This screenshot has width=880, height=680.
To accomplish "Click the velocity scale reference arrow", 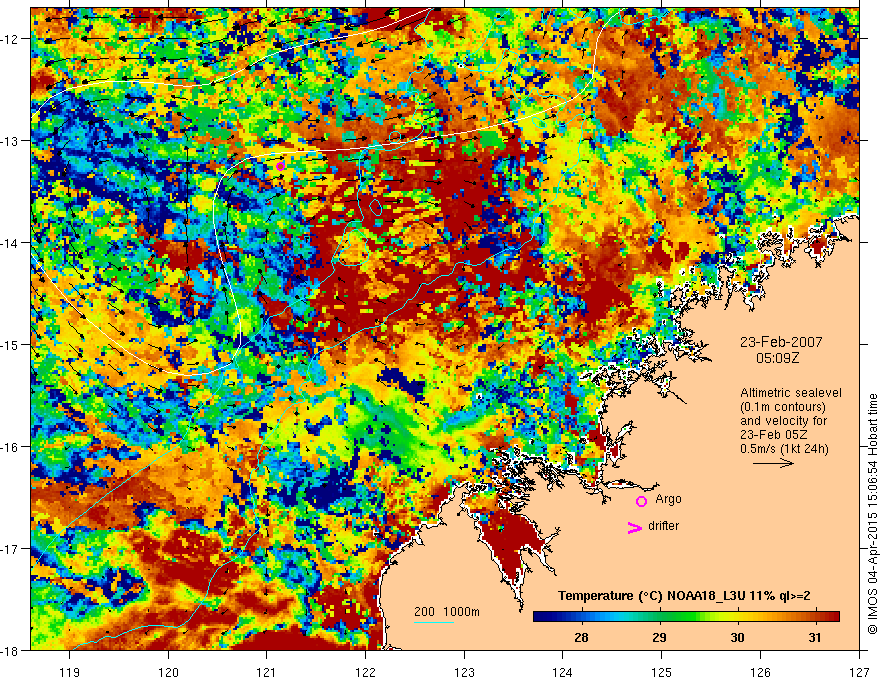I will click(773, 463).
